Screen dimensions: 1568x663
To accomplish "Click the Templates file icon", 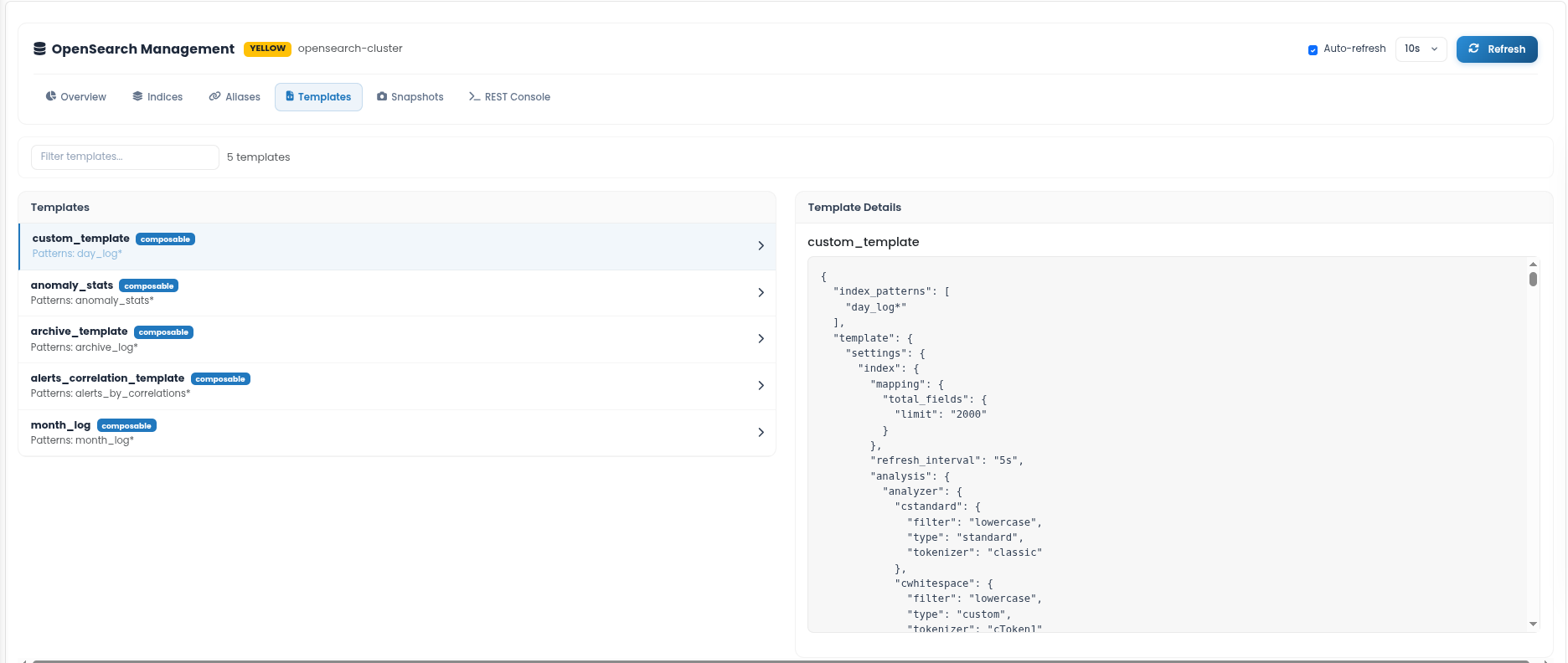I will pos(290,96).
